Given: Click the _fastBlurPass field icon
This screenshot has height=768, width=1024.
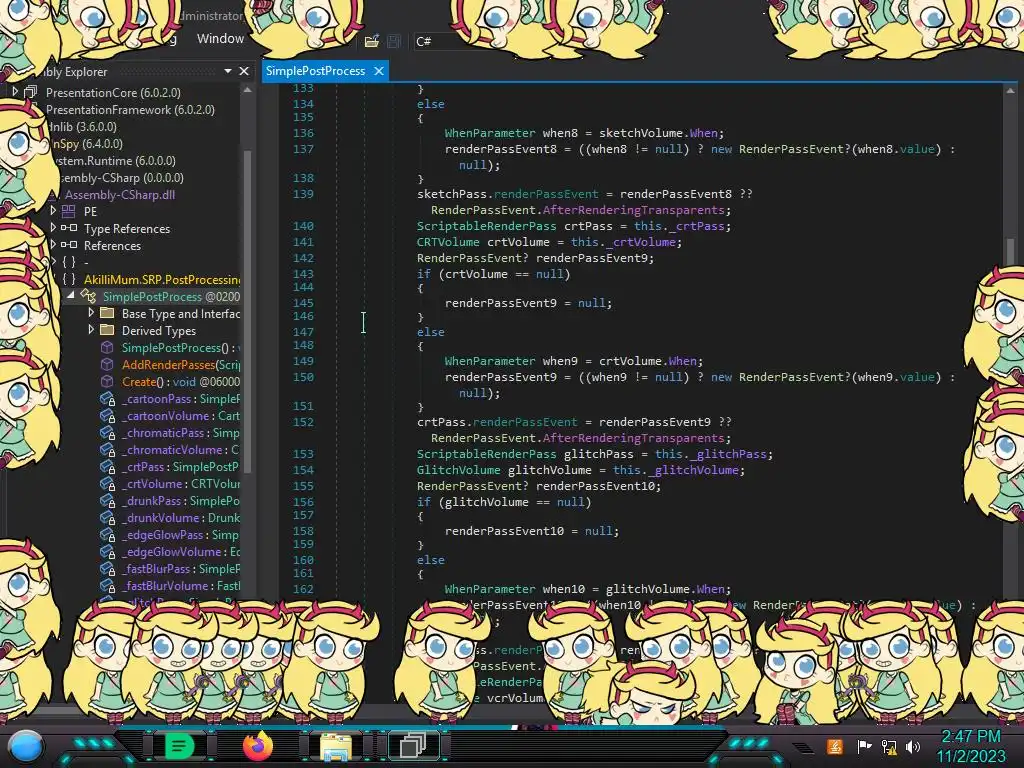Looking at the screenshot, I should 107,568.
